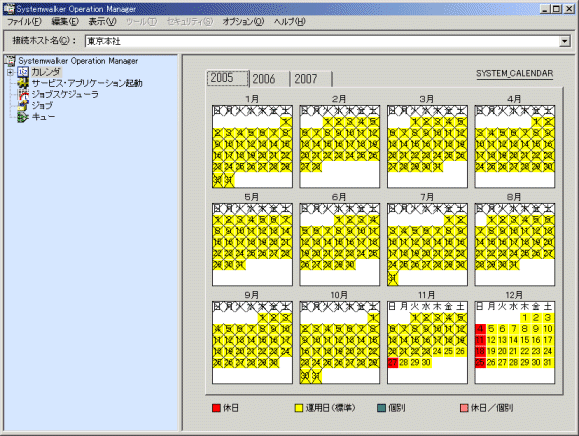Select ジョブ tree item label
The image size is (579, 436).
pyautogui.click(x=42, y=106)
